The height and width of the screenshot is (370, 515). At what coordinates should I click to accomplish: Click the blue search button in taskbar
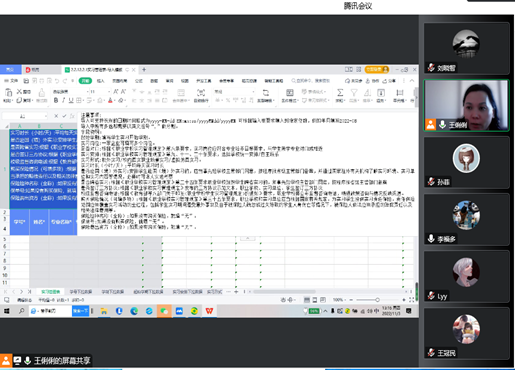click(80, 311)
